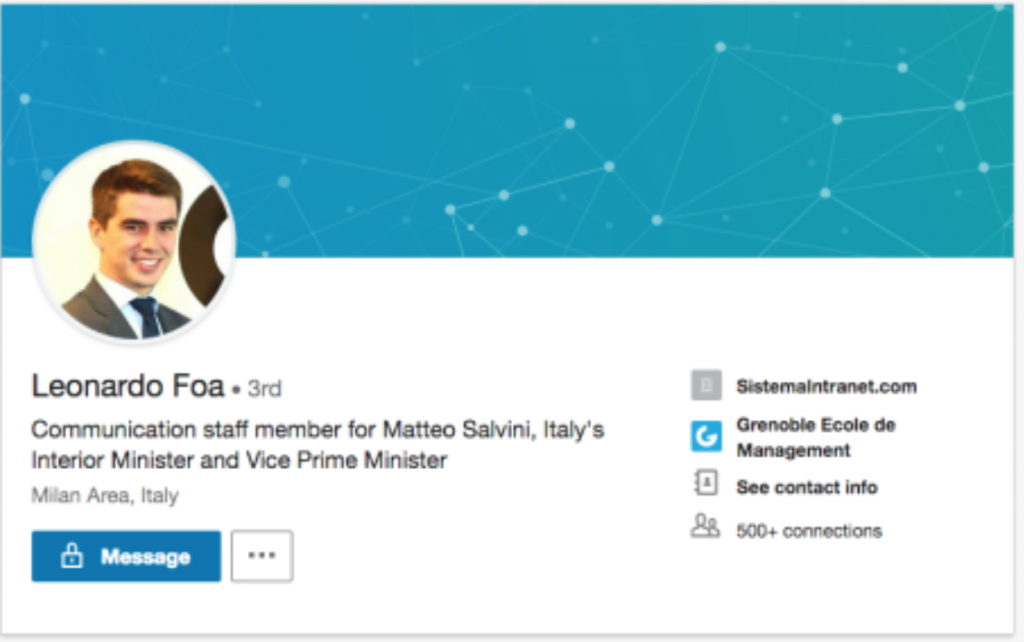Image resolution: width=1024 pixels, height=642 pixels.
Task: Click the lock icon on the Message button
Action: point(71,557)
